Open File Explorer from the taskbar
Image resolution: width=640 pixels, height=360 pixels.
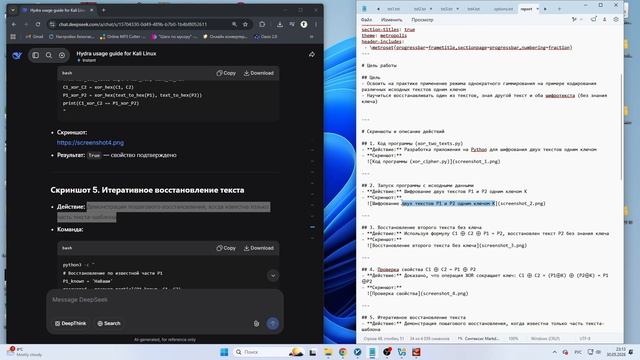[x=328, y=352]
